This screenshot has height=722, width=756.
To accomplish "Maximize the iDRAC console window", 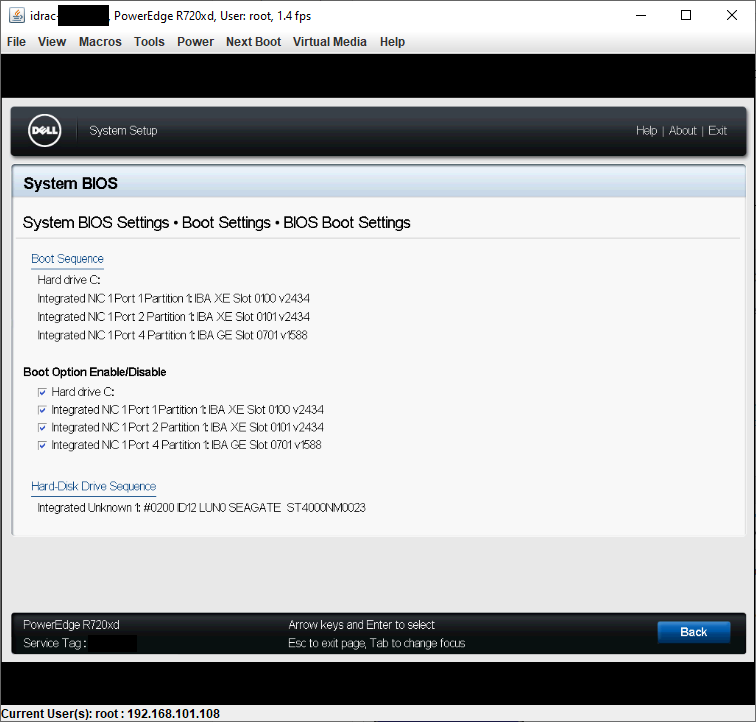I will pyautogui.click(x=686, y=15).
